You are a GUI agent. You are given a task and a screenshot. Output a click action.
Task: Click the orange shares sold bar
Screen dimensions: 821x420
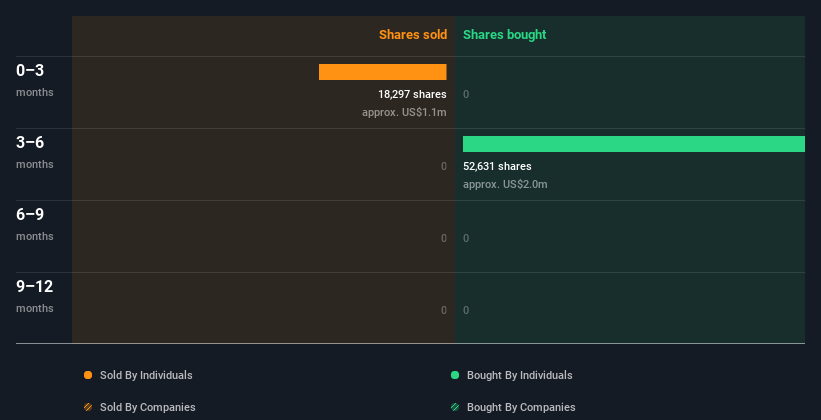coord(382,72)
